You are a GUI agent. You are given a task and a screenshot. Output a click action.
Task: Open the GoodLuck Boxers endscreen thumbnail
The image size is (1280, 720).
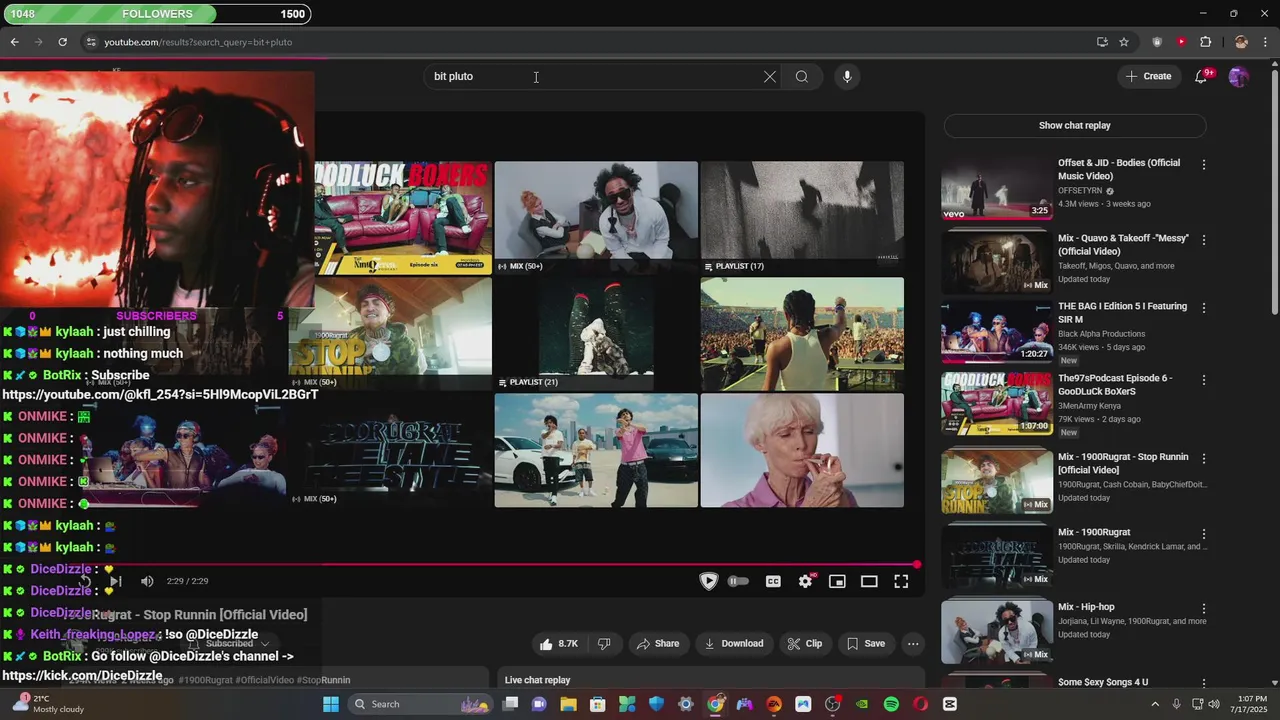coord(403,217)
